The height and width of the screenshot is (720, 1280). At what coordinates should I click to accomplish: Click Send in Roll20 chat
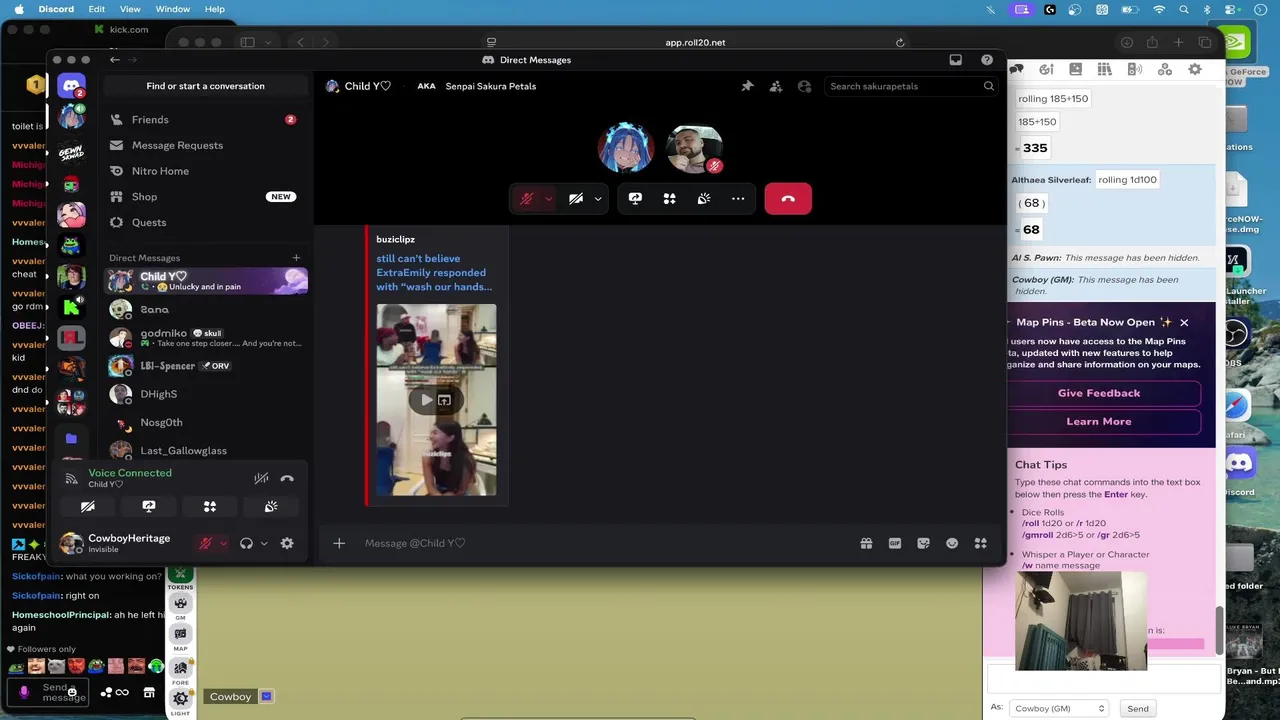pos(1138,708)
